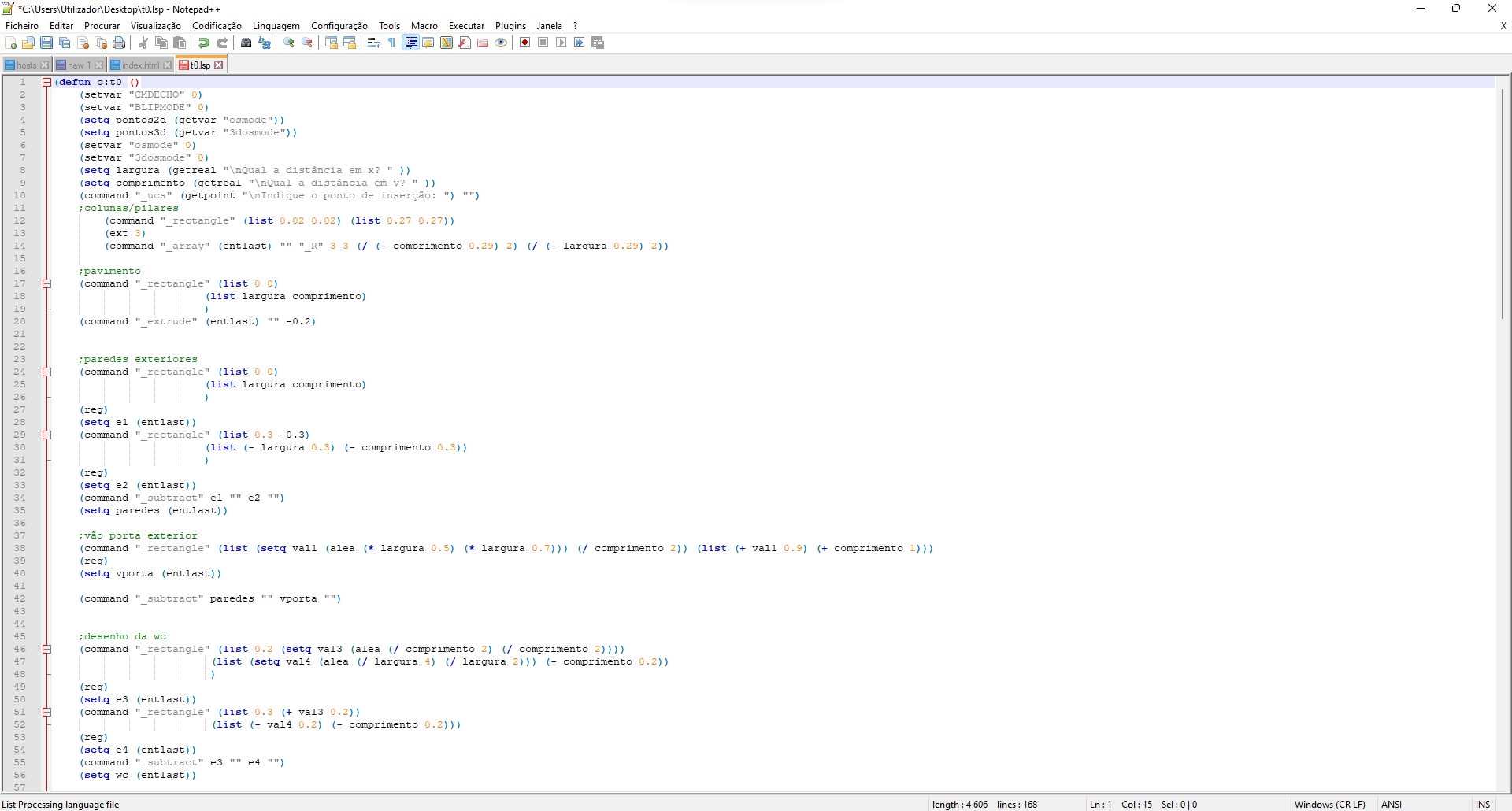The width and height of the screenshot is (1512, 811).
Task: Click the Windows (CR LF) status bar field
Action: click(x=1330, y=804)
